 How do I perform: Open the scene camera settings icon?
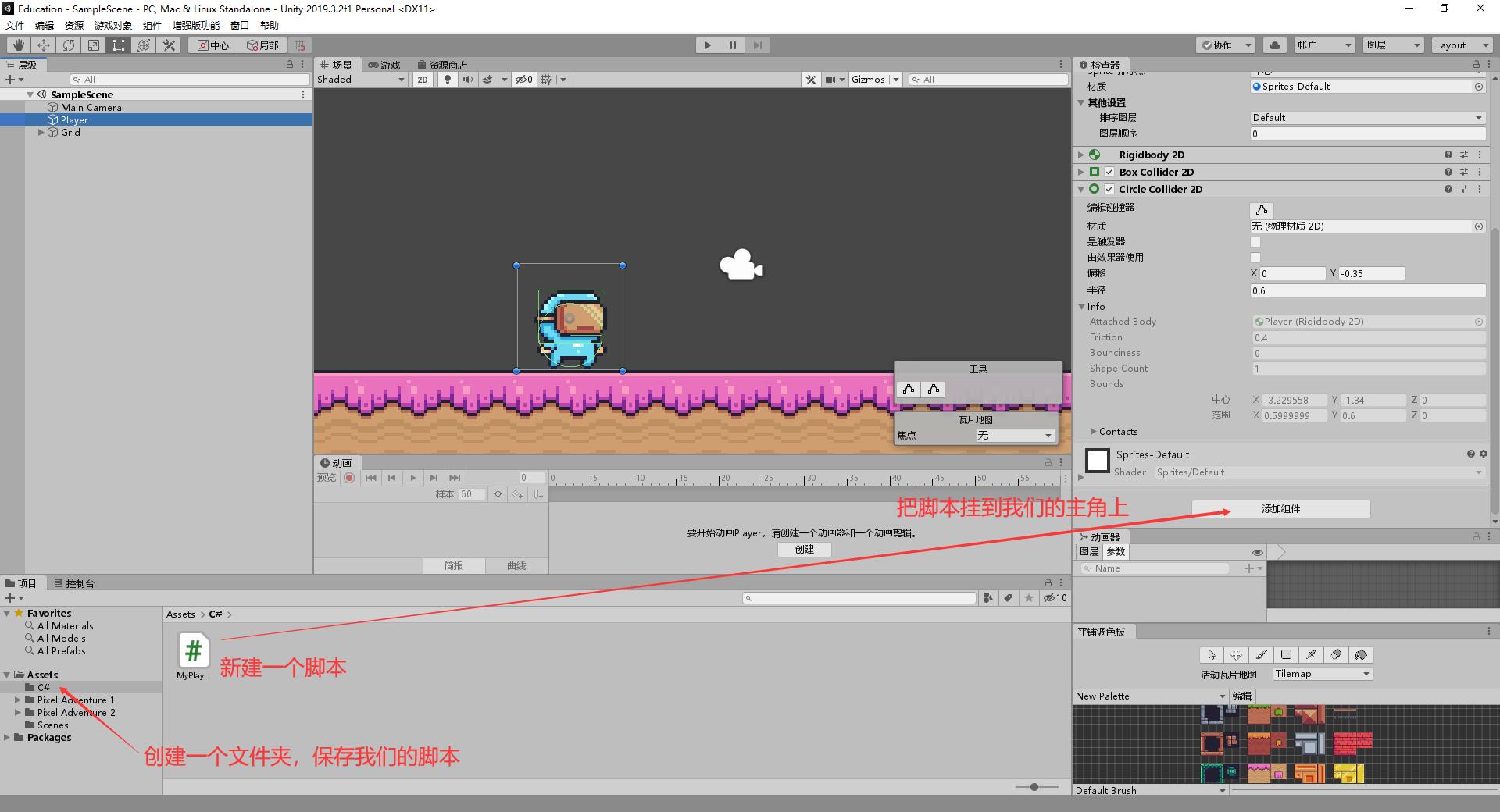830,80
